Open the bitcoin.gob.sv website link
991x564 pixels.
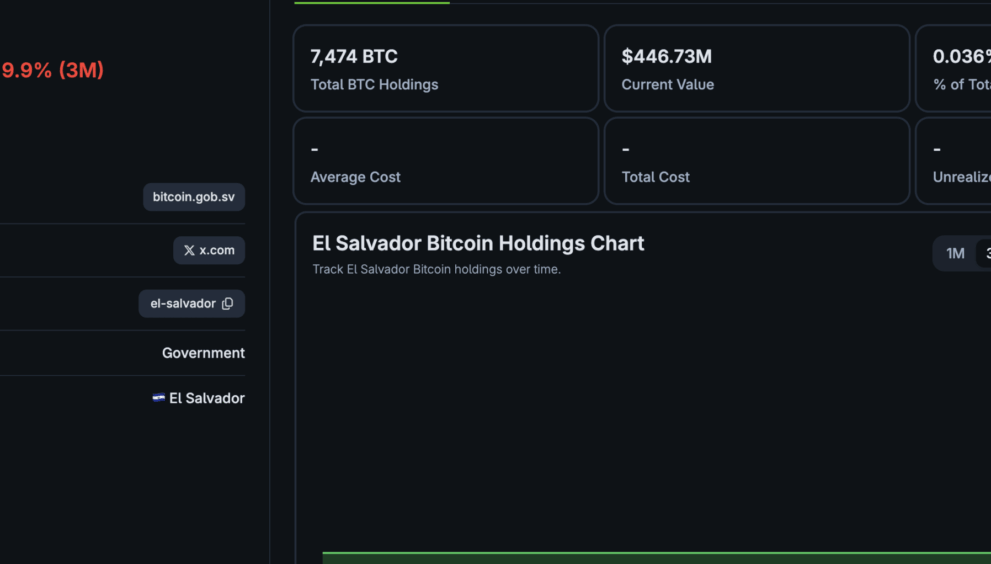(x=194, y=197)
